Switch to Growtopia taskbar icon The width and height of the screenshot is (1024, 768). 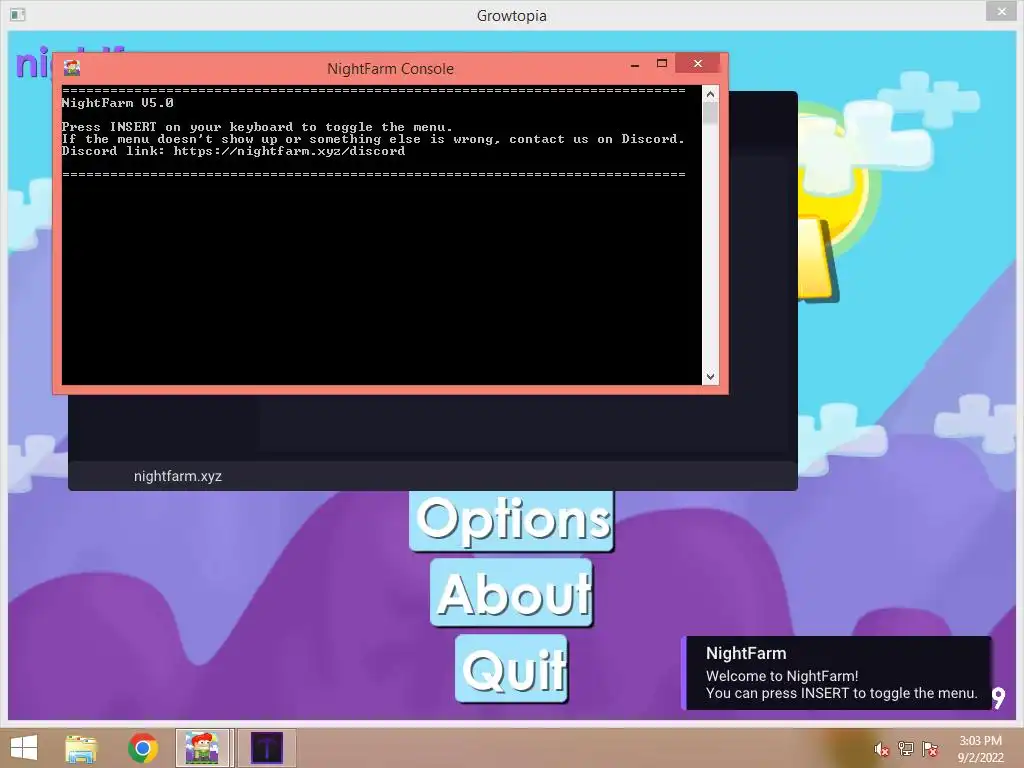(x=202, y=748)
